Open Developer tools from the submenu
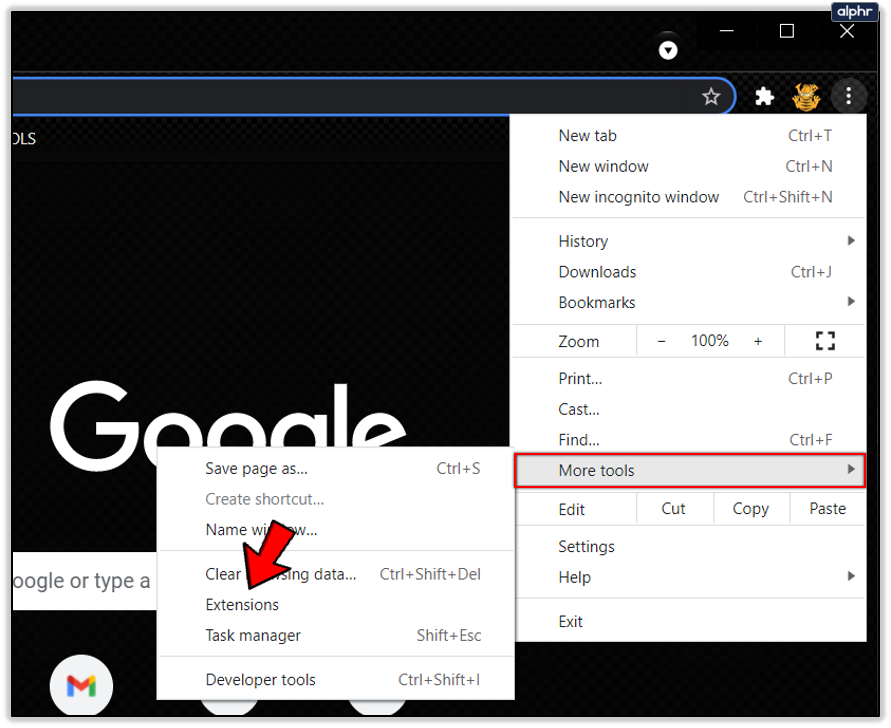 336,680
